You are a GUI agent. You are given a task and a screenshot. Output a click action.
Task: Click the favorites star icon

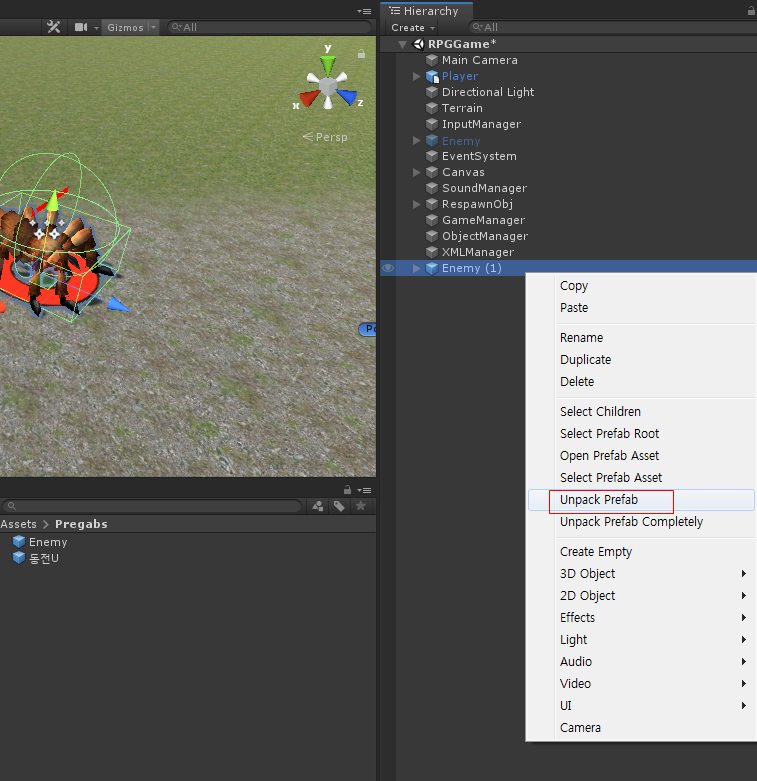(361, 506)
